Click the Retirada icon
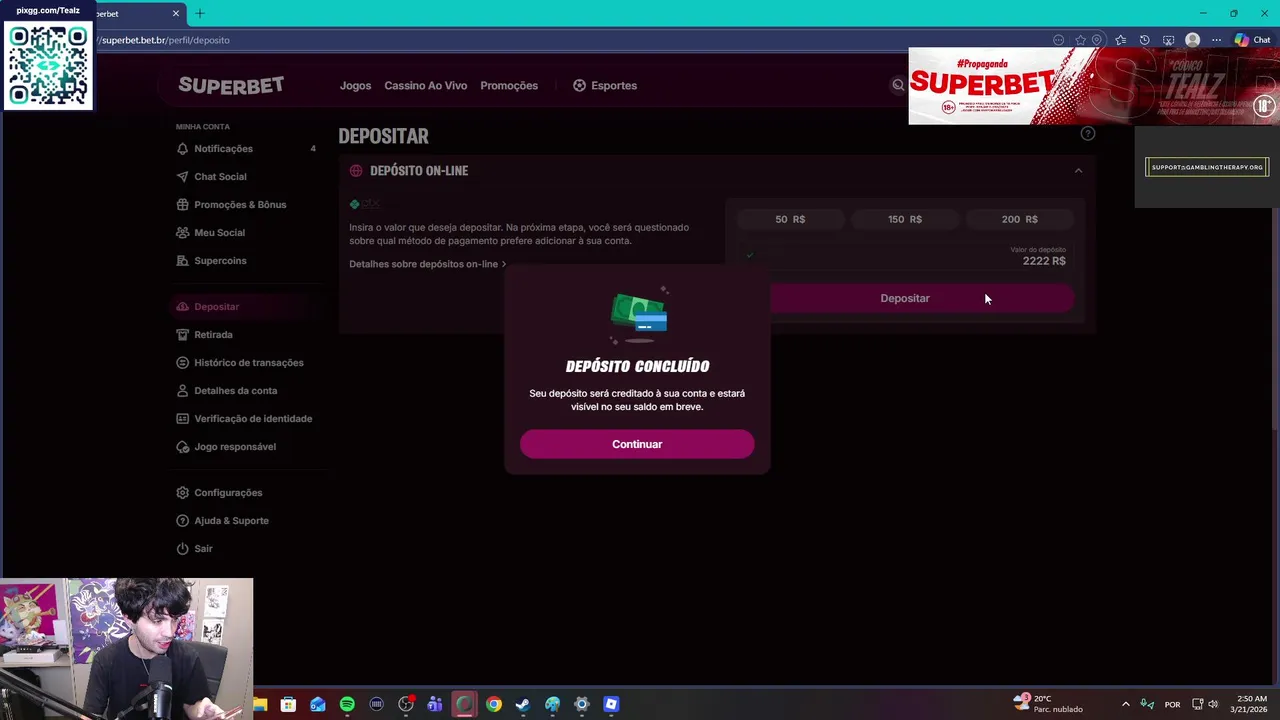The image size is (1280, 720). [x=182, y=334]
